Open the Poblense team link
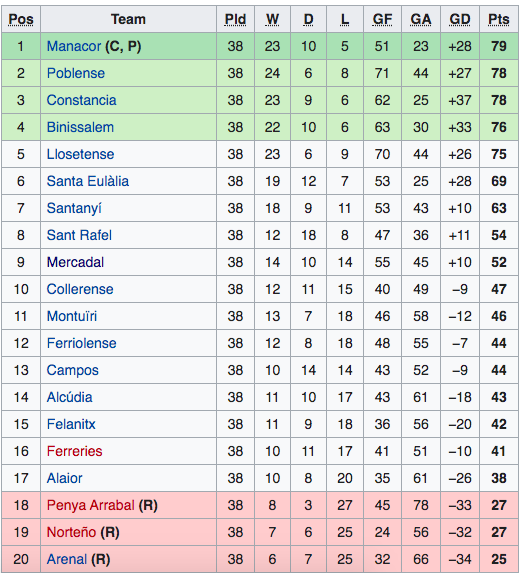The image size is (524, 573). pos(76,73)
